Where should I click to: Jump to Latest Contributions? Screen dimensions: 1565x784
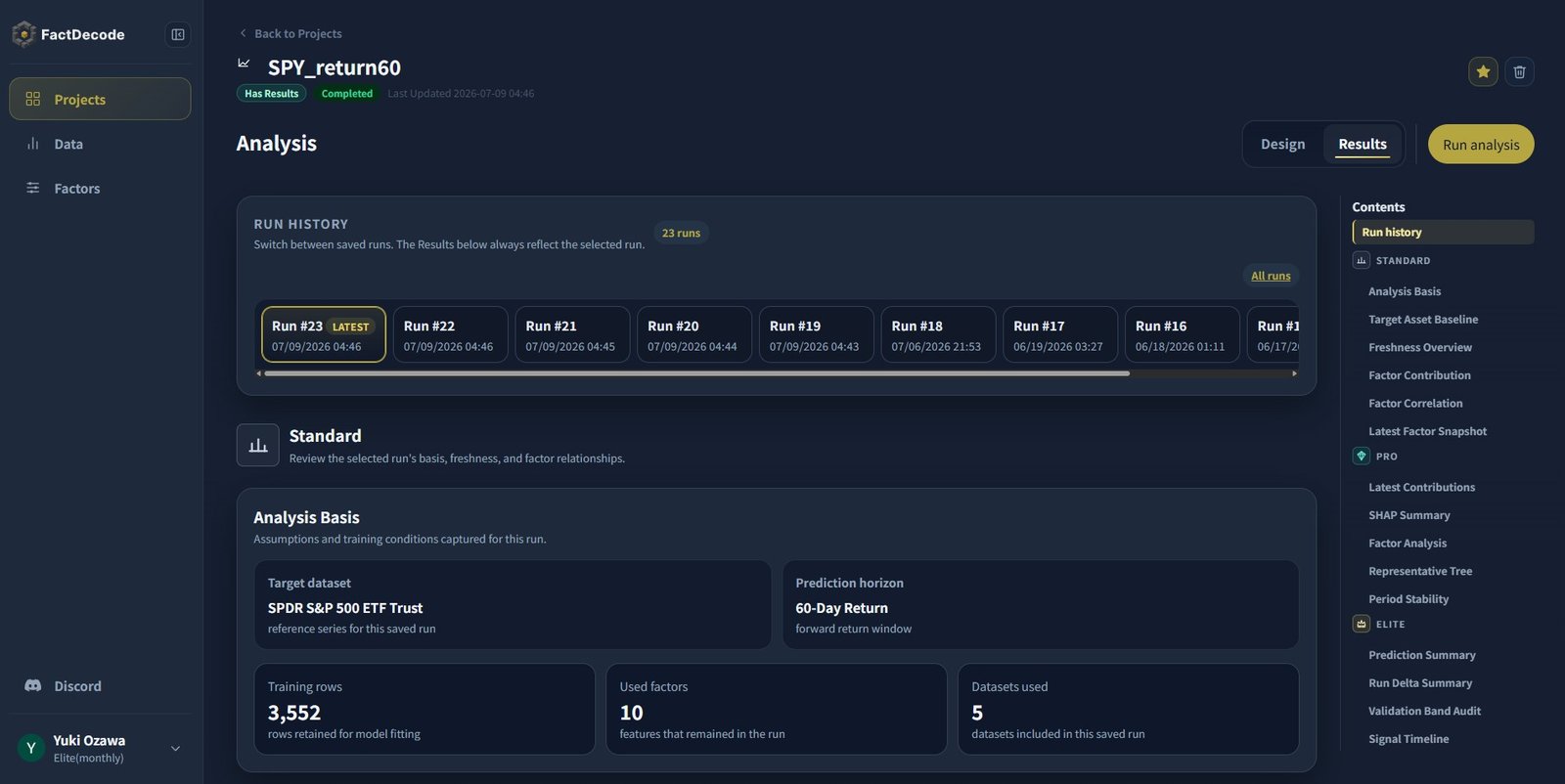1421,487
